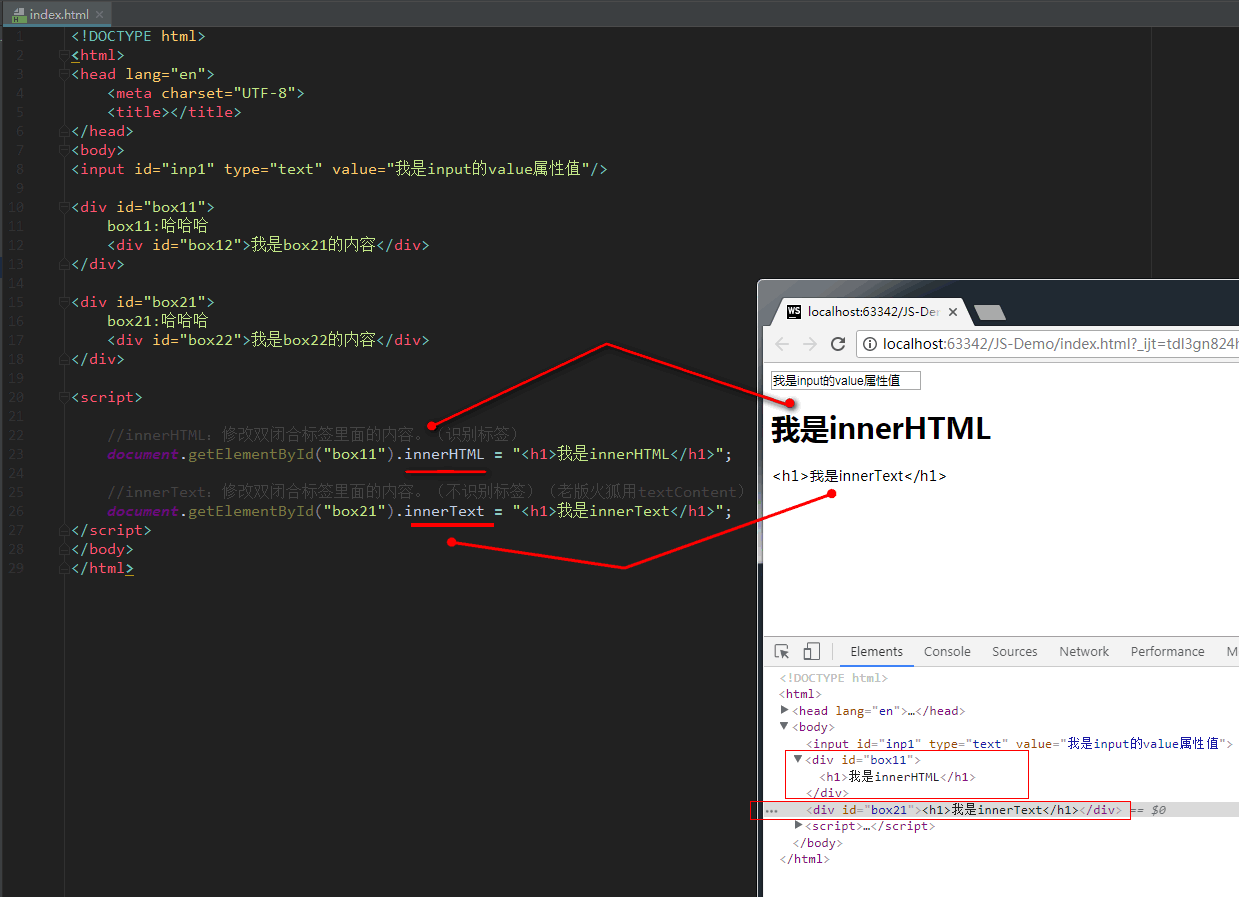Click line number 1 in editor gutter
1239x897 pixels.
(x=20, y=36)
